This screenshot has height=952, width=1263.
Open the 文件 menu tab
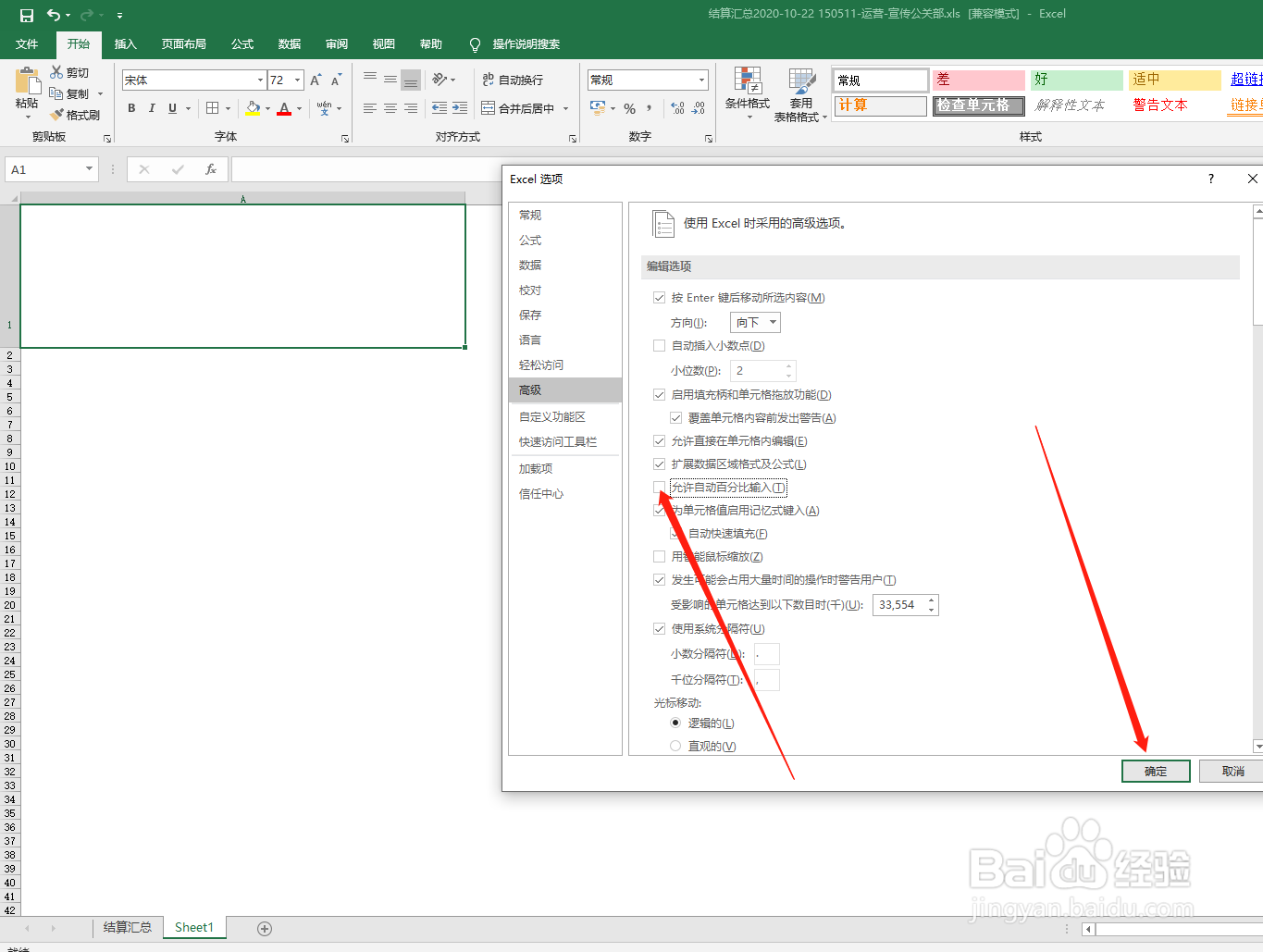click(x=27, y=44)
